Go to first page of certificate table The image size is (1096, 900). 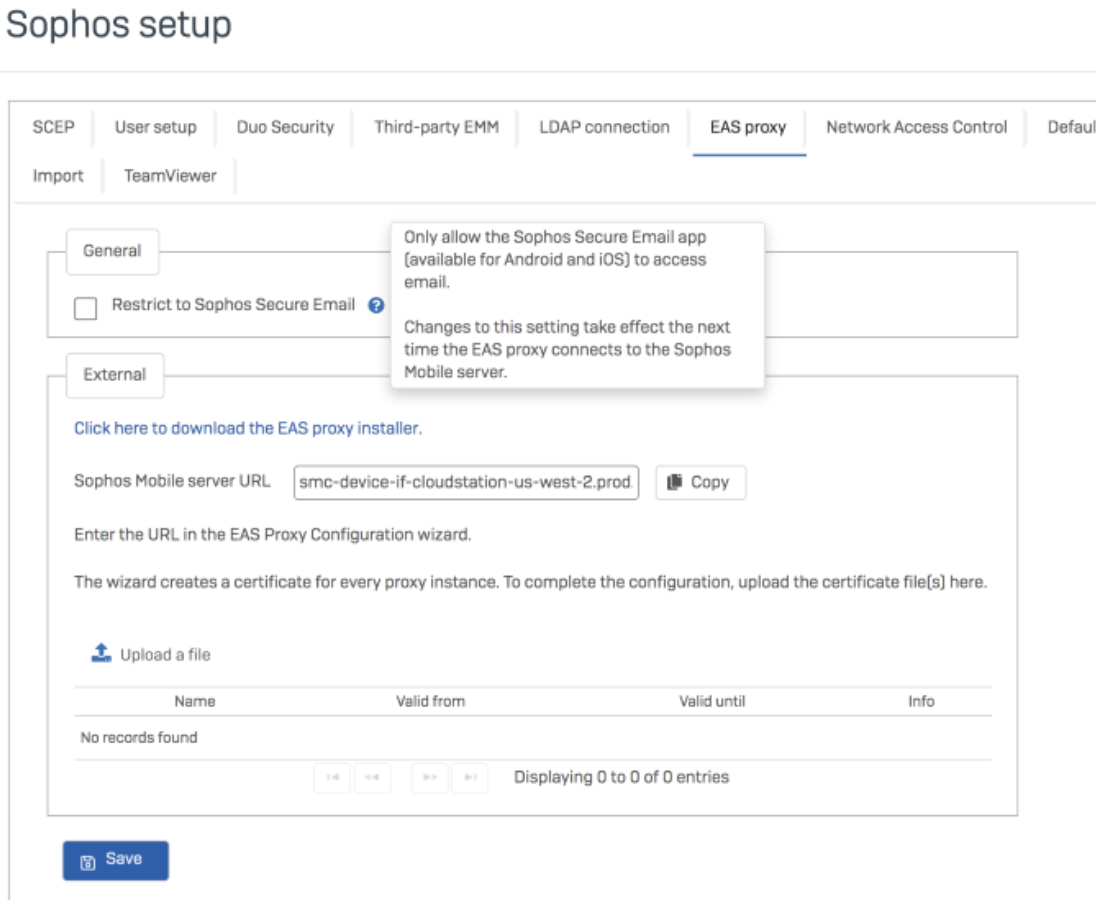coord(332,777)
